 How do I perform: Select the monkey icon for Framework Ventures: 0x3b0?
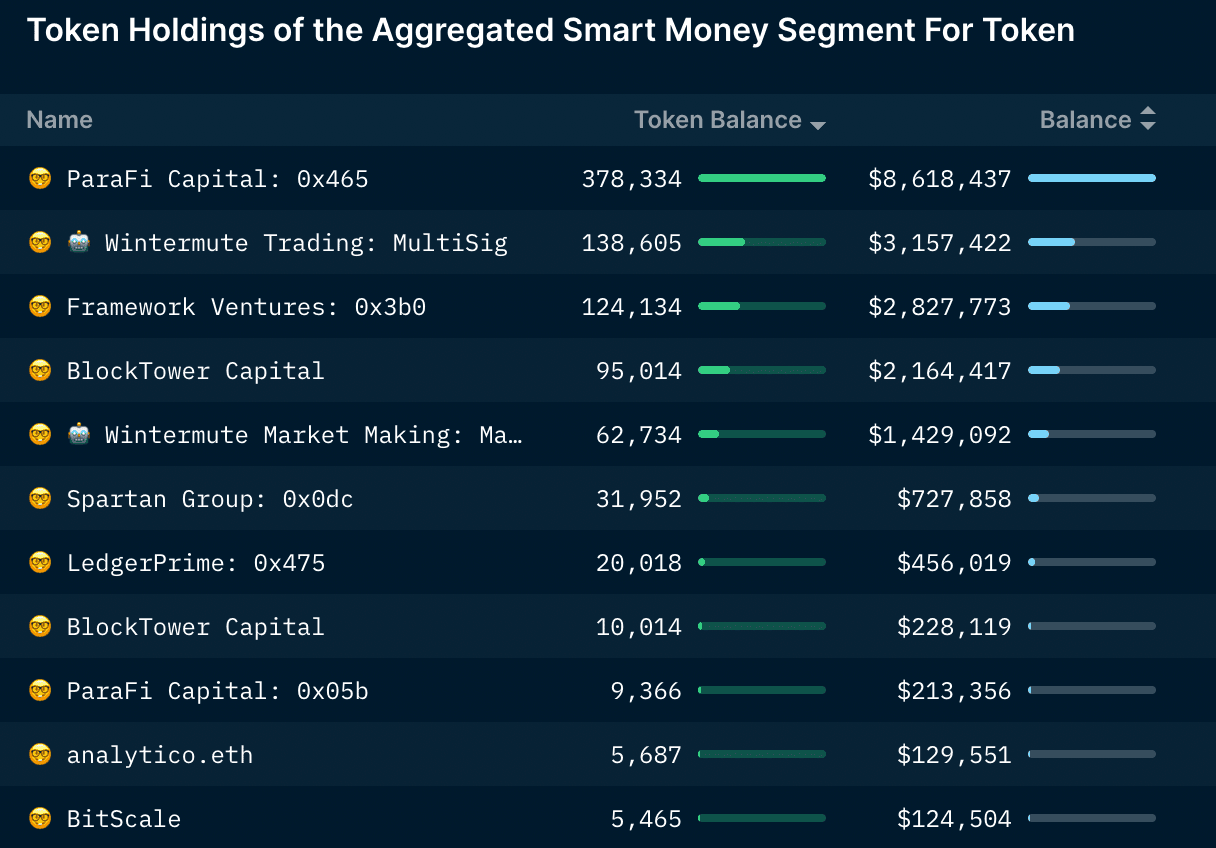pos(40,306)
